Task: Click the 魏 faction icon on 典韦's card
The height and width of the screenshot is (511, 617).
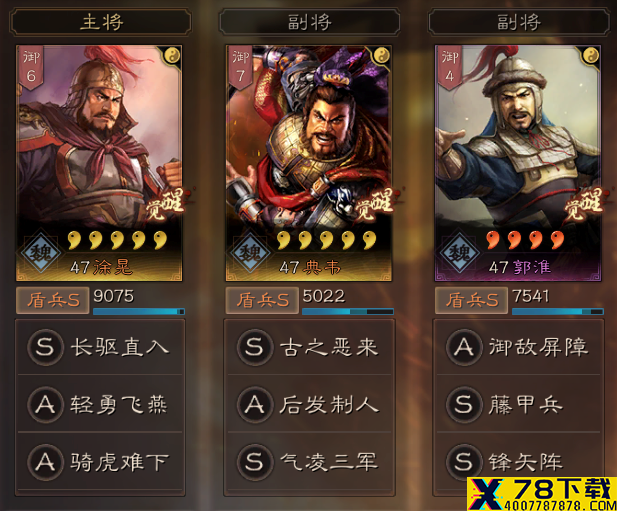Action: [x=249, y=252]
